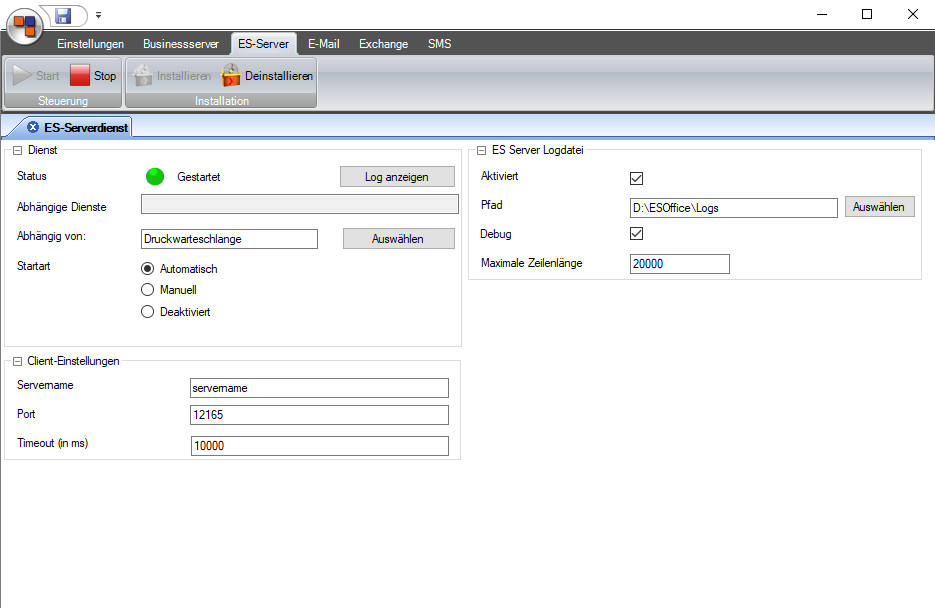
Task: Open the Exchange ribbon tab
Action: coord(383,44)
